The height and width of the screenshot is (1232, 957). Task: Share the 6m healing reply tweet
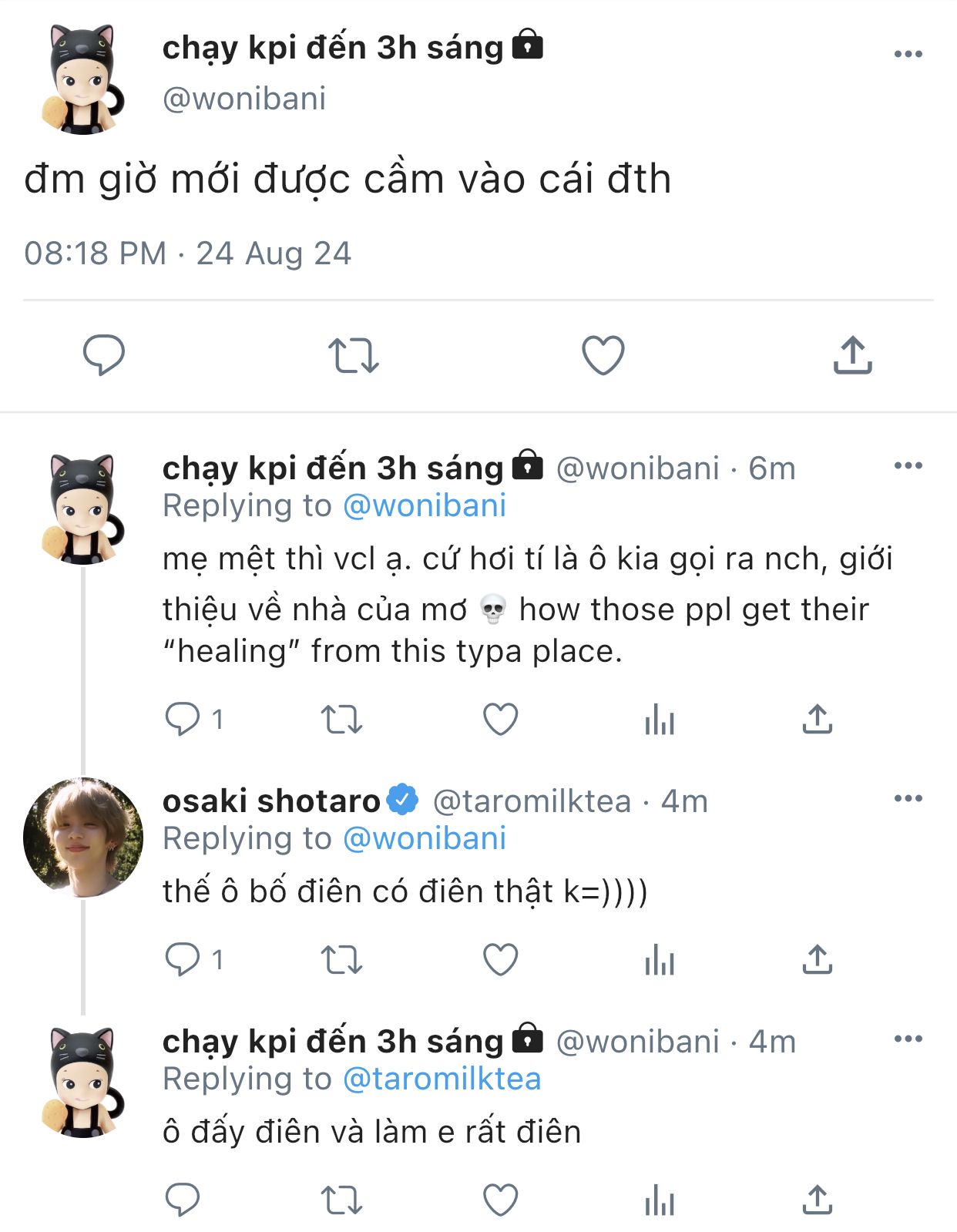[817, 719]
